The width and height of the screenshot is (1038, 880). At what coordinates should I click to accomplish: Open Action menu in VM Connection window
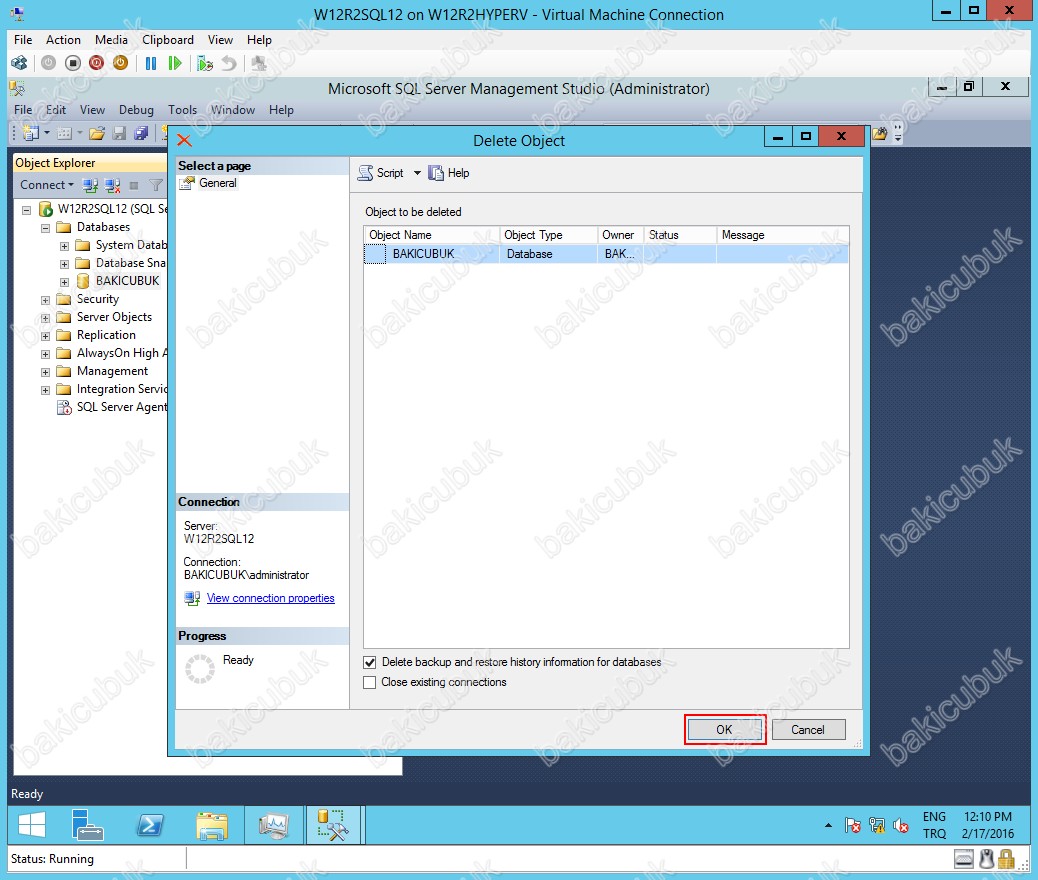[63, 40]
